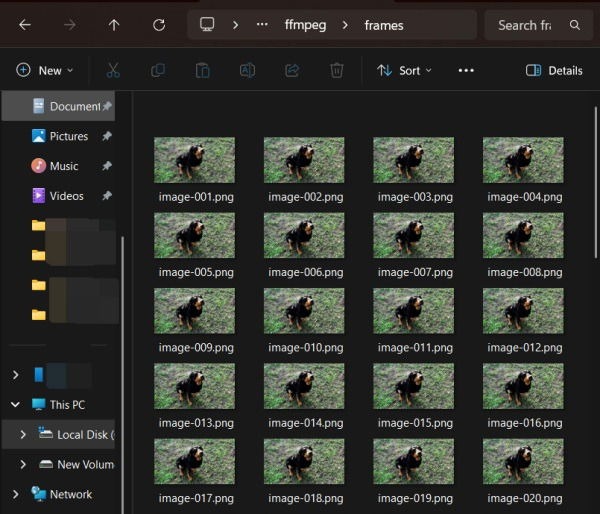
Task: Click the Share icon in toolbar
Action: [x=292, y=70]
